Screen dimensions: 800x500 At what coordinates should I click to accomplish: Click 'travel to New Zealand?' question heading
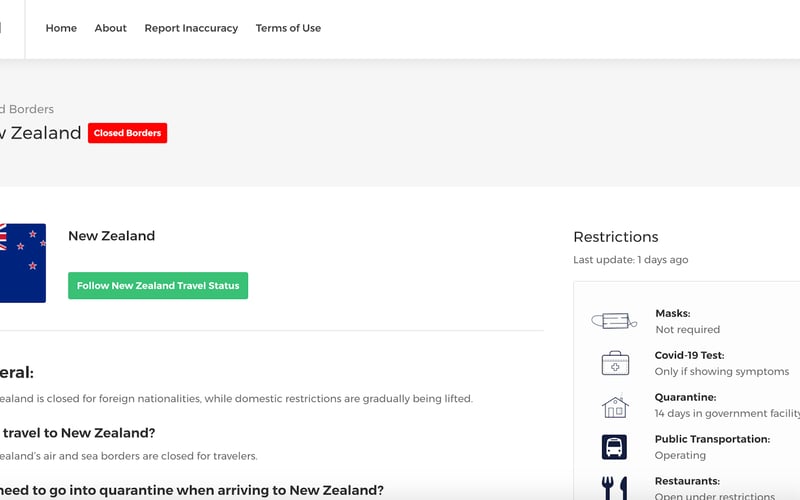pyautogui.click(x=79, y=433)
